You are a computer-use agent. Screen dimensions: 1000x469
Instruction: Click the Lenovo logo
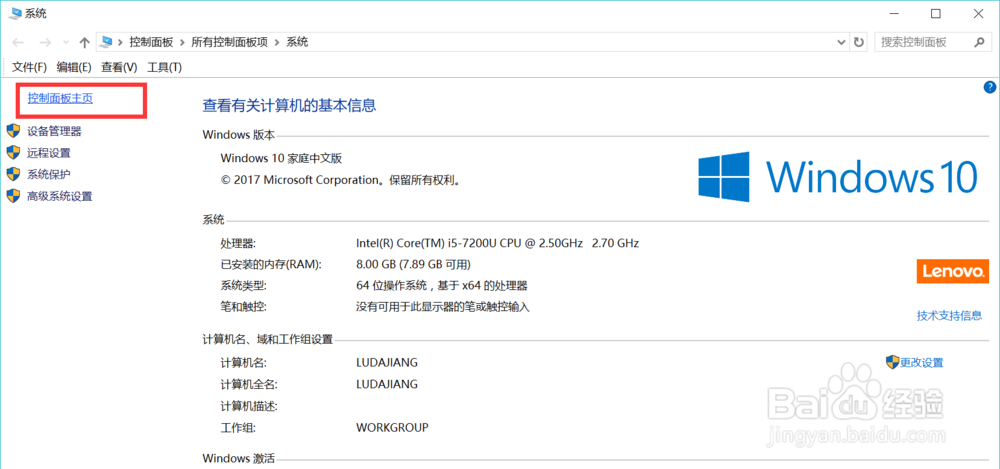[953, 271]
